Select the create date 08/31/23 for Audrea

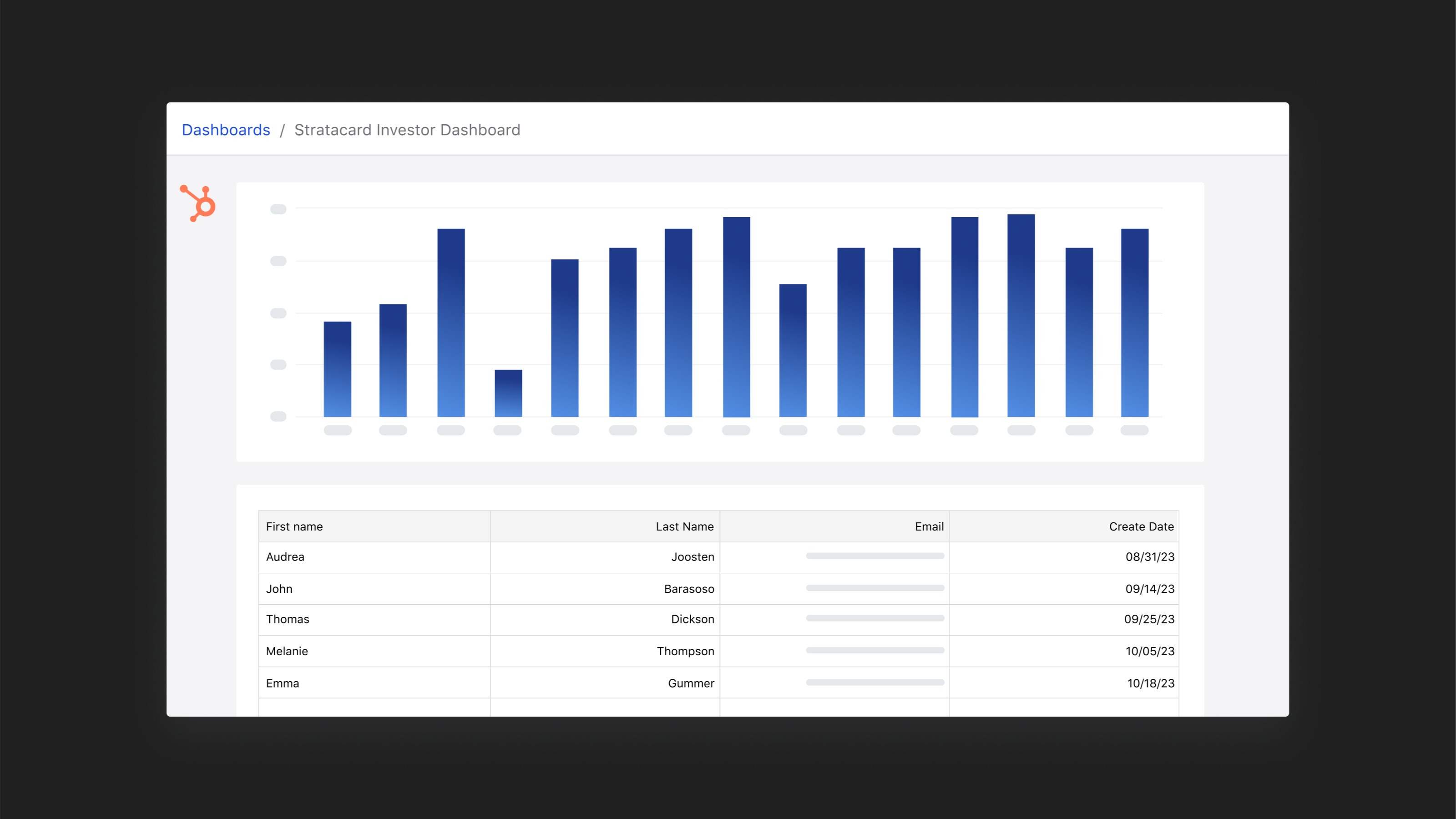1150,557
